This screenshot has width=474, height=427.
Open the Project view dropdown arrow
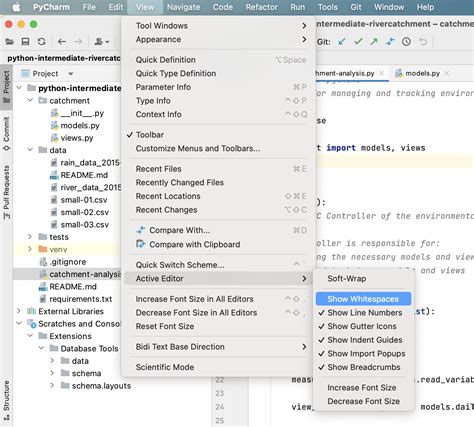71,74
